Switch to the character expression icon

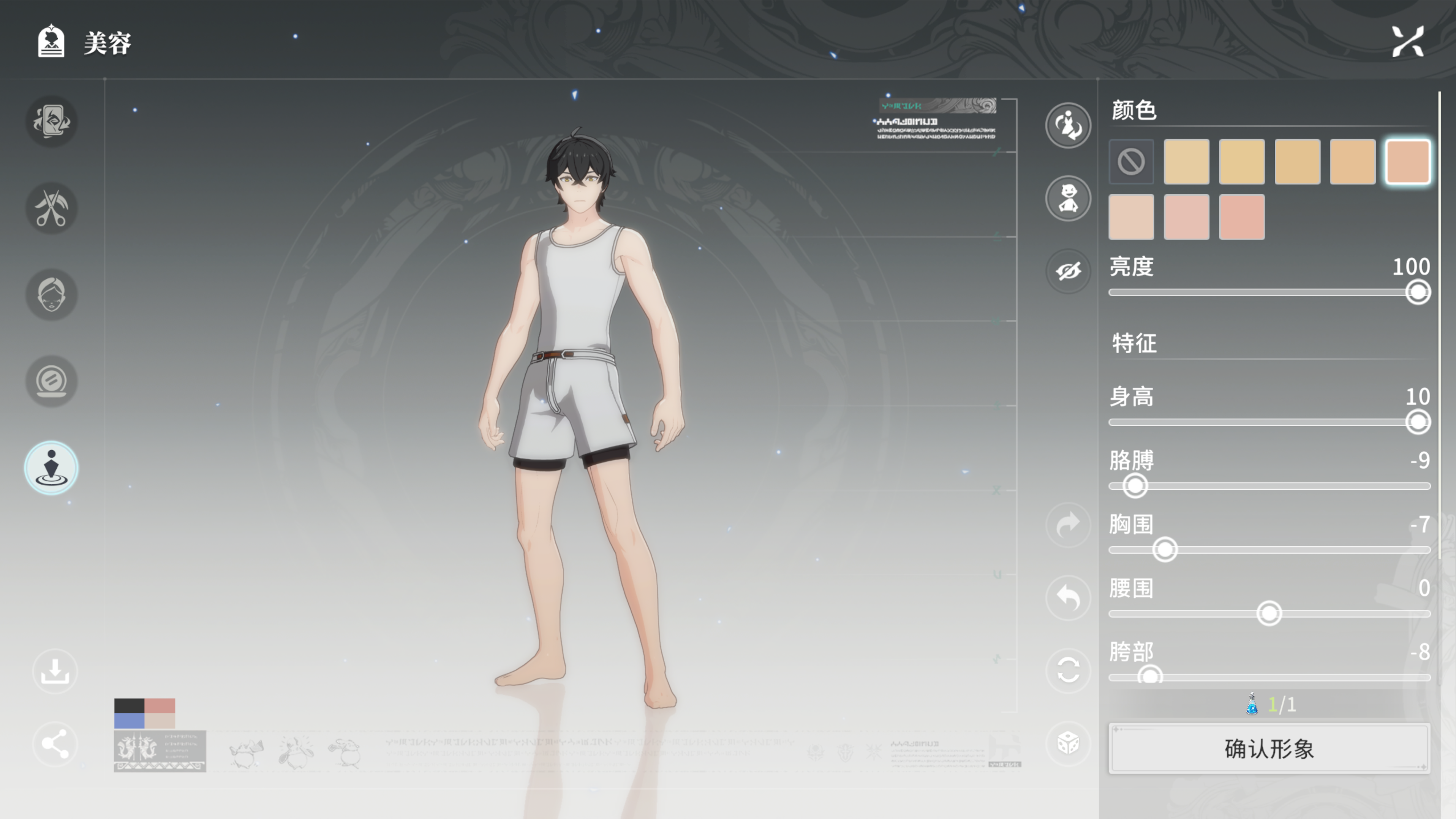(x=1068, y=198)
